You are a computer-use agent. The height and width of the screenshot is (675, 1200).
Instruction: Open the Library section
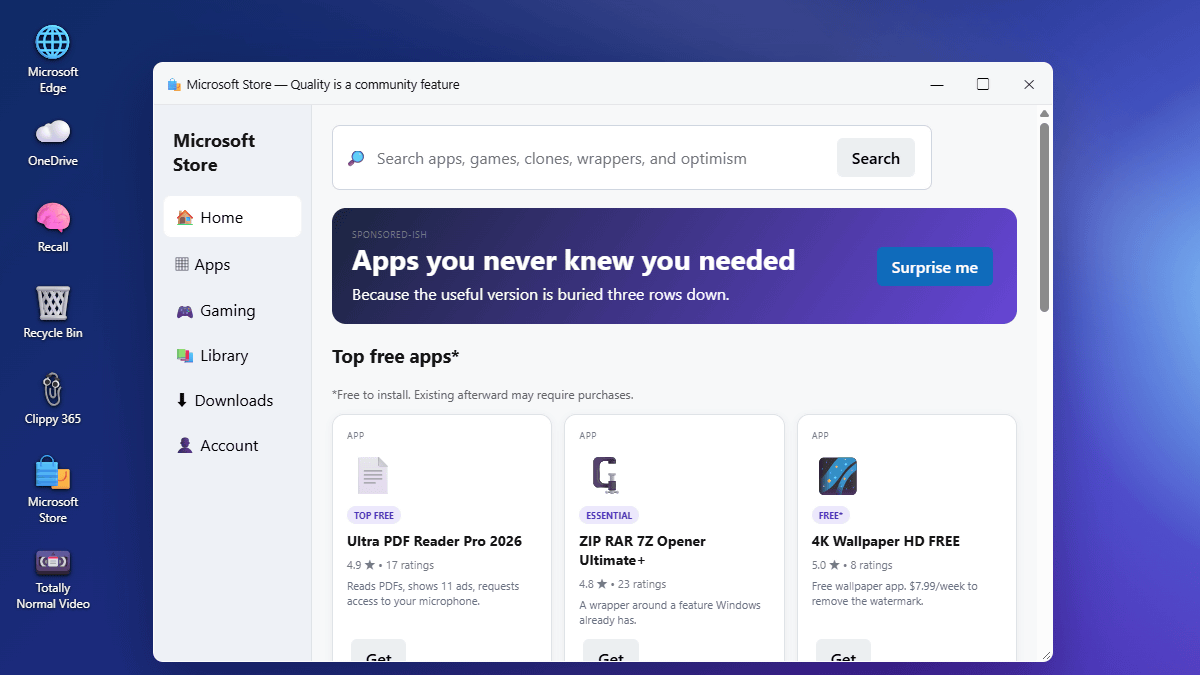(x=232, y=355)
